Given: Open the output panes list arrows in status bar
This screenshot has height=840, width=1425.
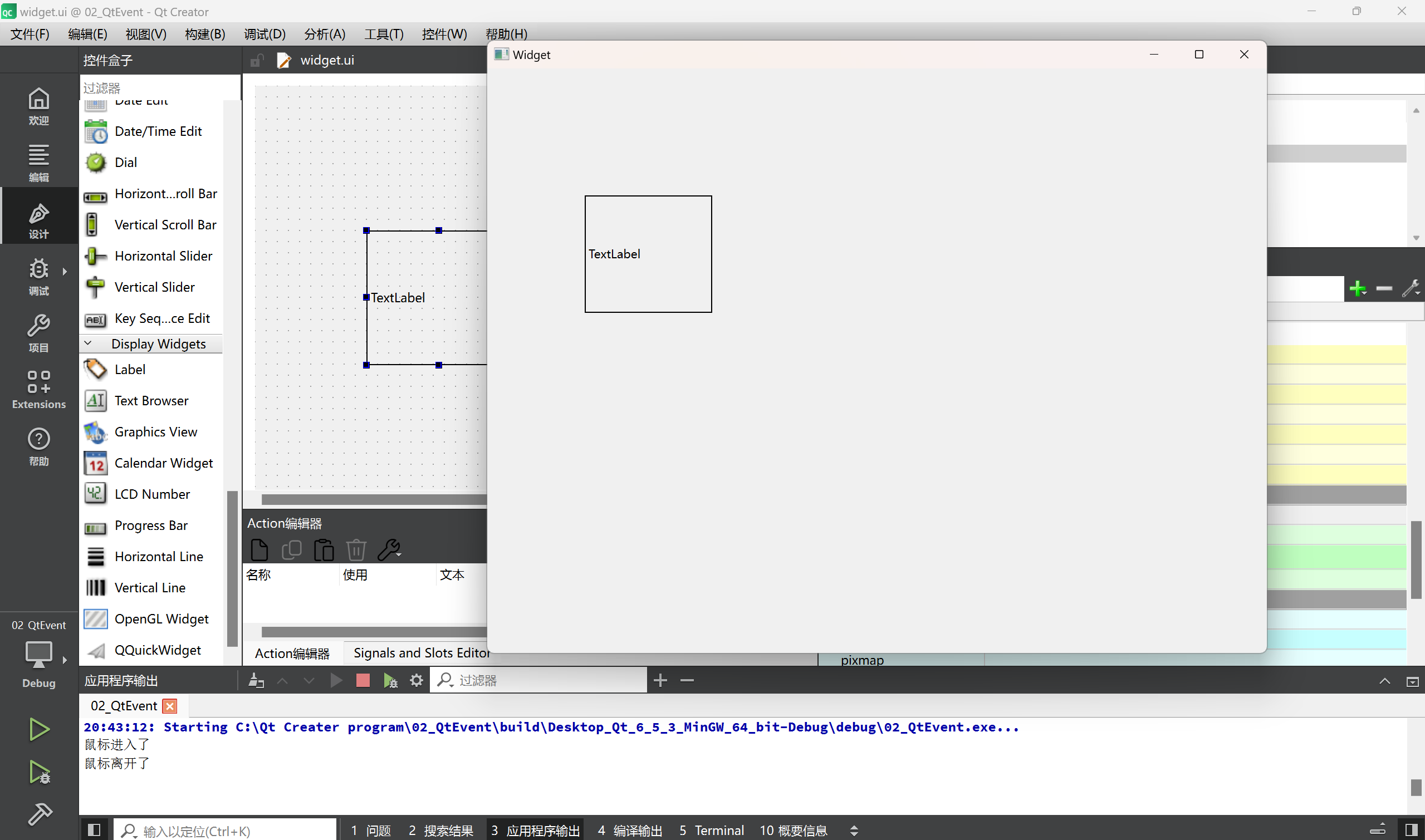Looking at the screenshot, I should [x=854, y=830].
